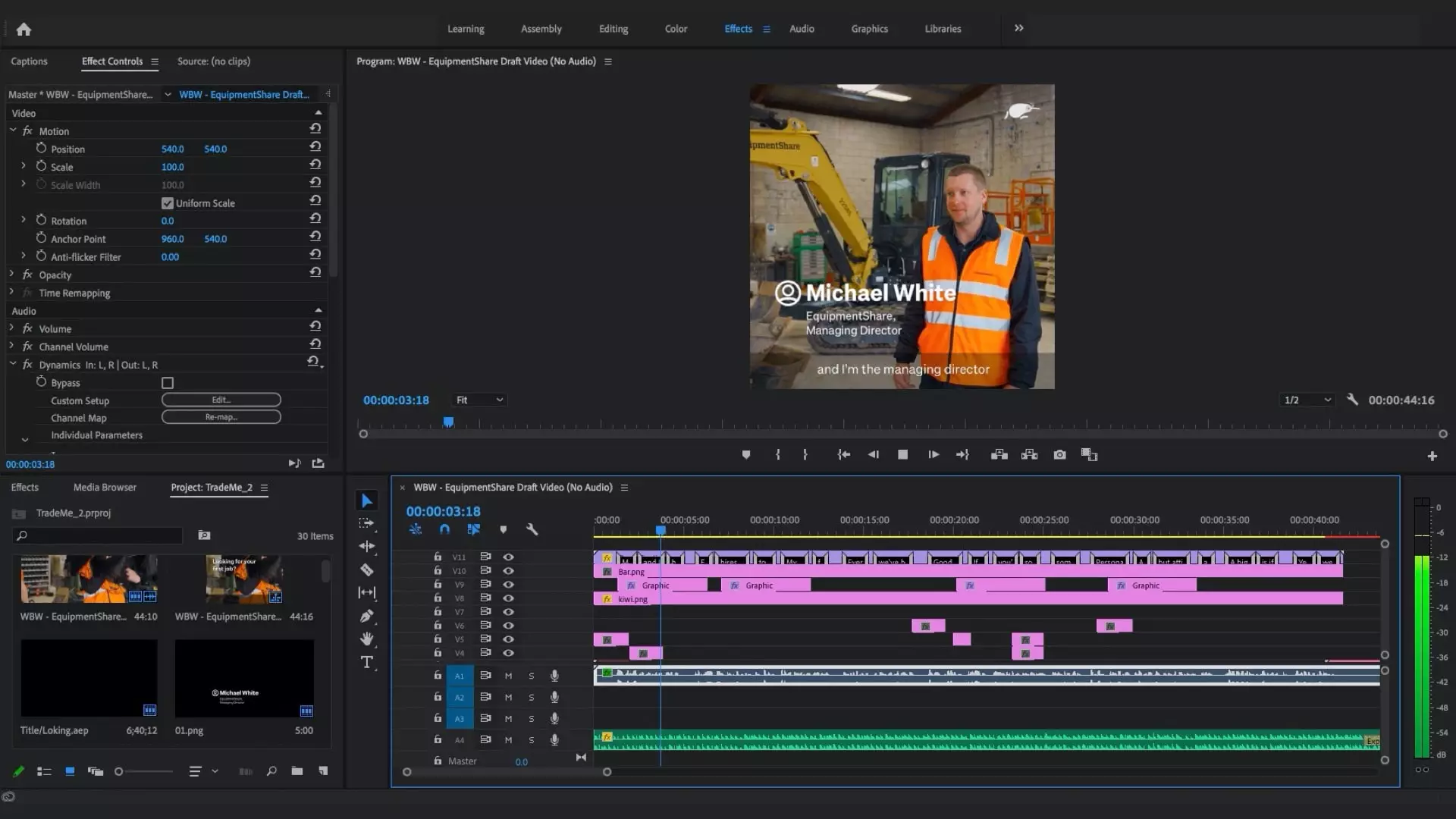This screenshot has width=1456, height=819.
Task: Switch Project panel to Icon view
Action: click(70, 771)
